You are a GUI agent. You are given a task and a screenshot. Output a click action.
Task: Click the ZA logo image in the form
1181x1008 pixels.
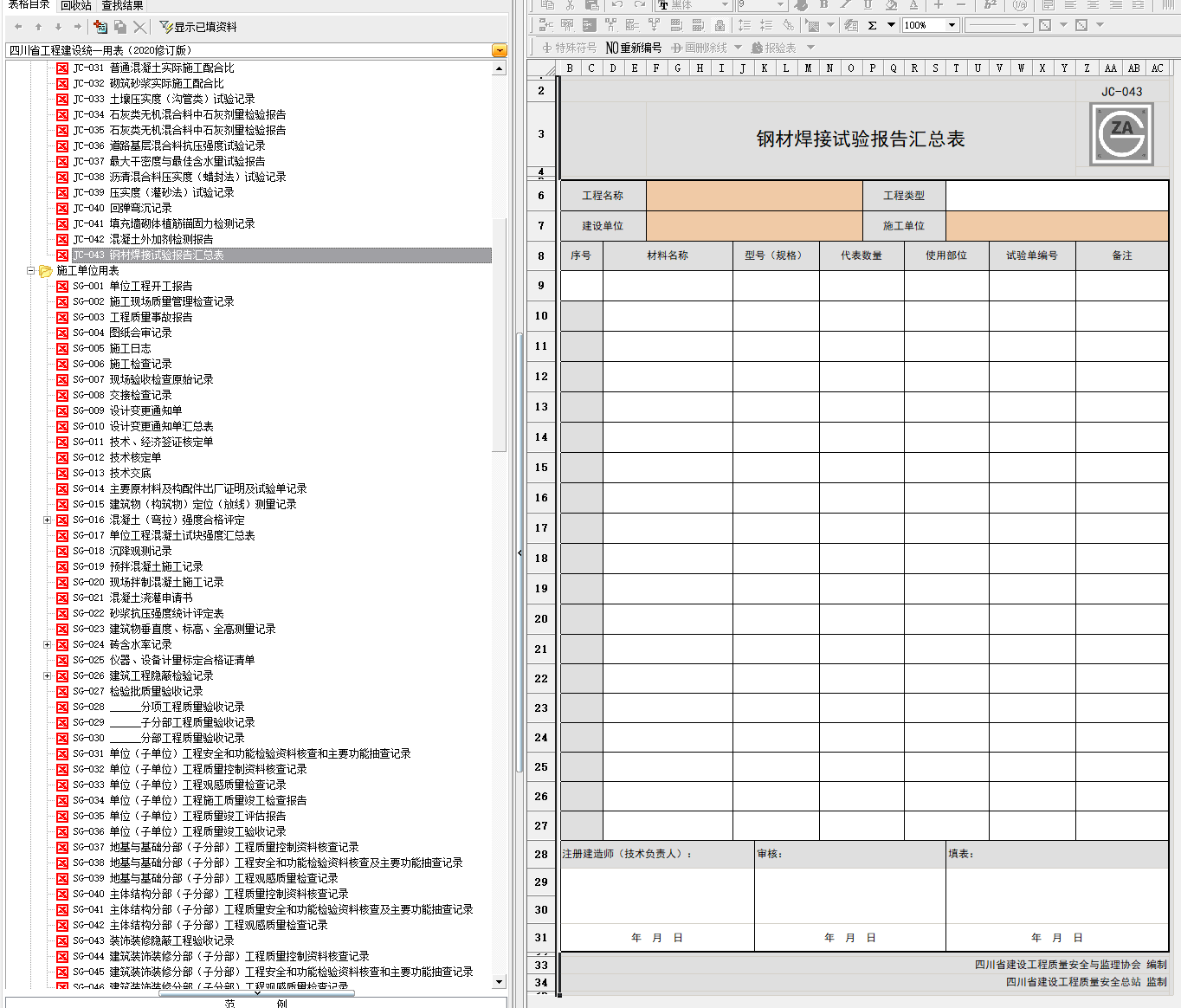(x=1121, y=134)
